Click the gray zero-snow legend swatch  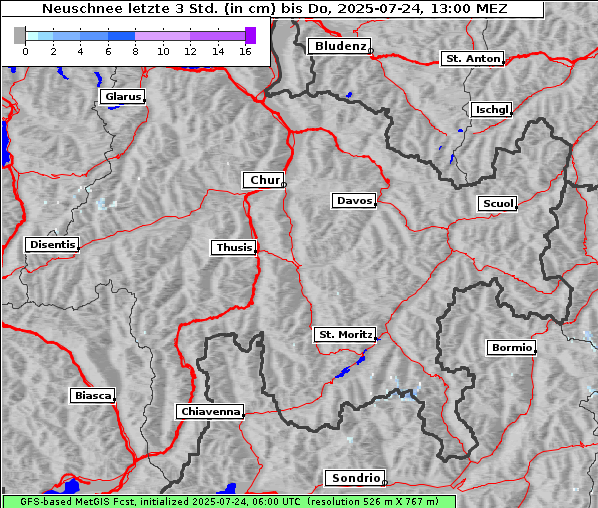[19, 35]
